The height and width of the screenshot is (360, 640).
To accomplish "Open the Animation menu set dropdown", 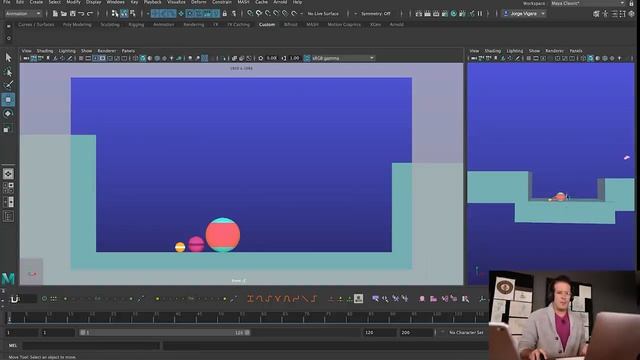I will click(23, 13).
